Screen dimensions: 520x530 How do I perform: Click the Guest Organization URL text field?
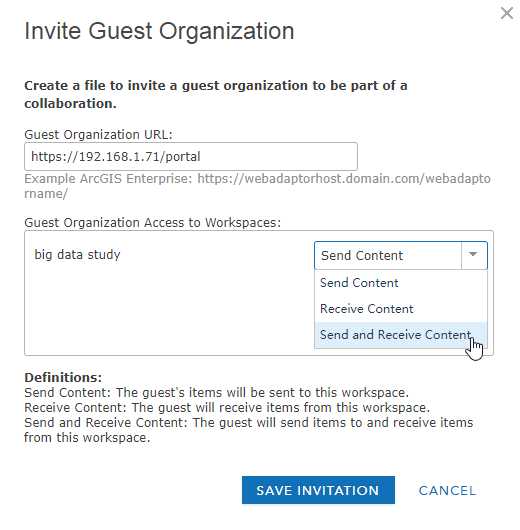[x=191, y=156]
